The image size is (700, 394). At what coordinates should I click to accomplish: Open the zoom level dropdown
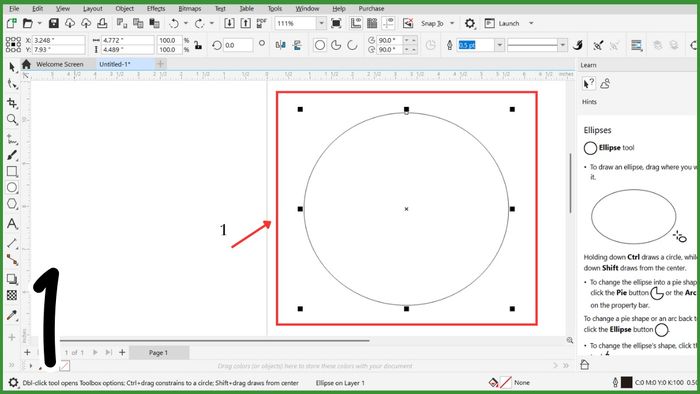coord(321,23)
